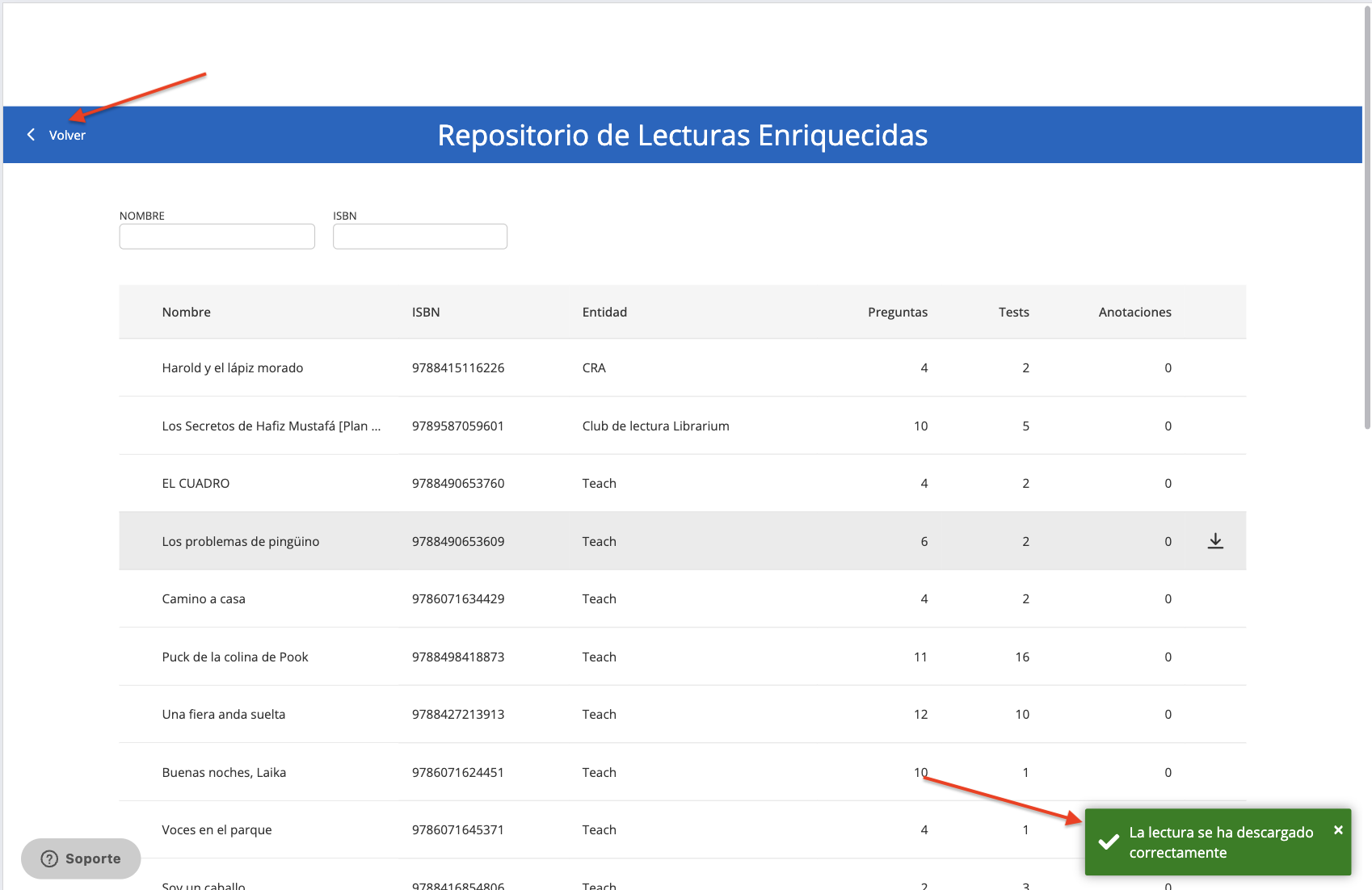Select Los Secretos de Hafiz Mustafá row

(x=683, y=426)
